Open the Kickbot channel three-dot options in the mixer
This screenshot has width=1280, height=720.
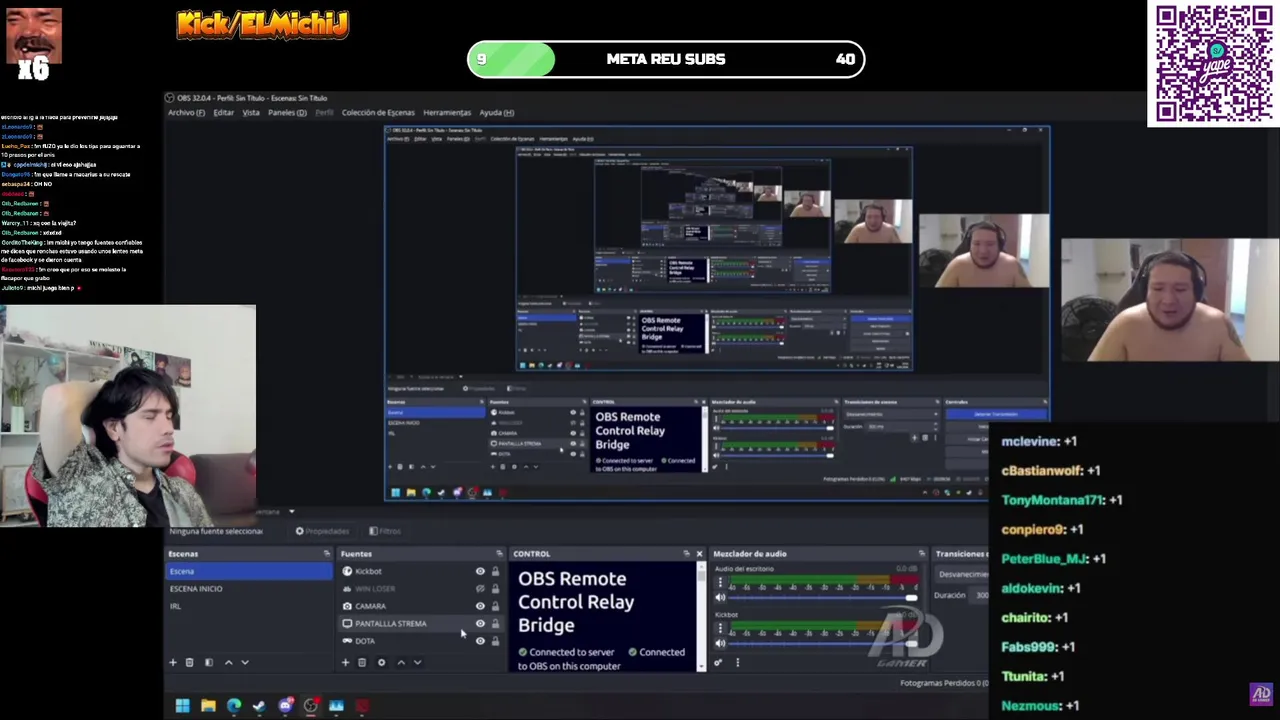pos(720,628)
